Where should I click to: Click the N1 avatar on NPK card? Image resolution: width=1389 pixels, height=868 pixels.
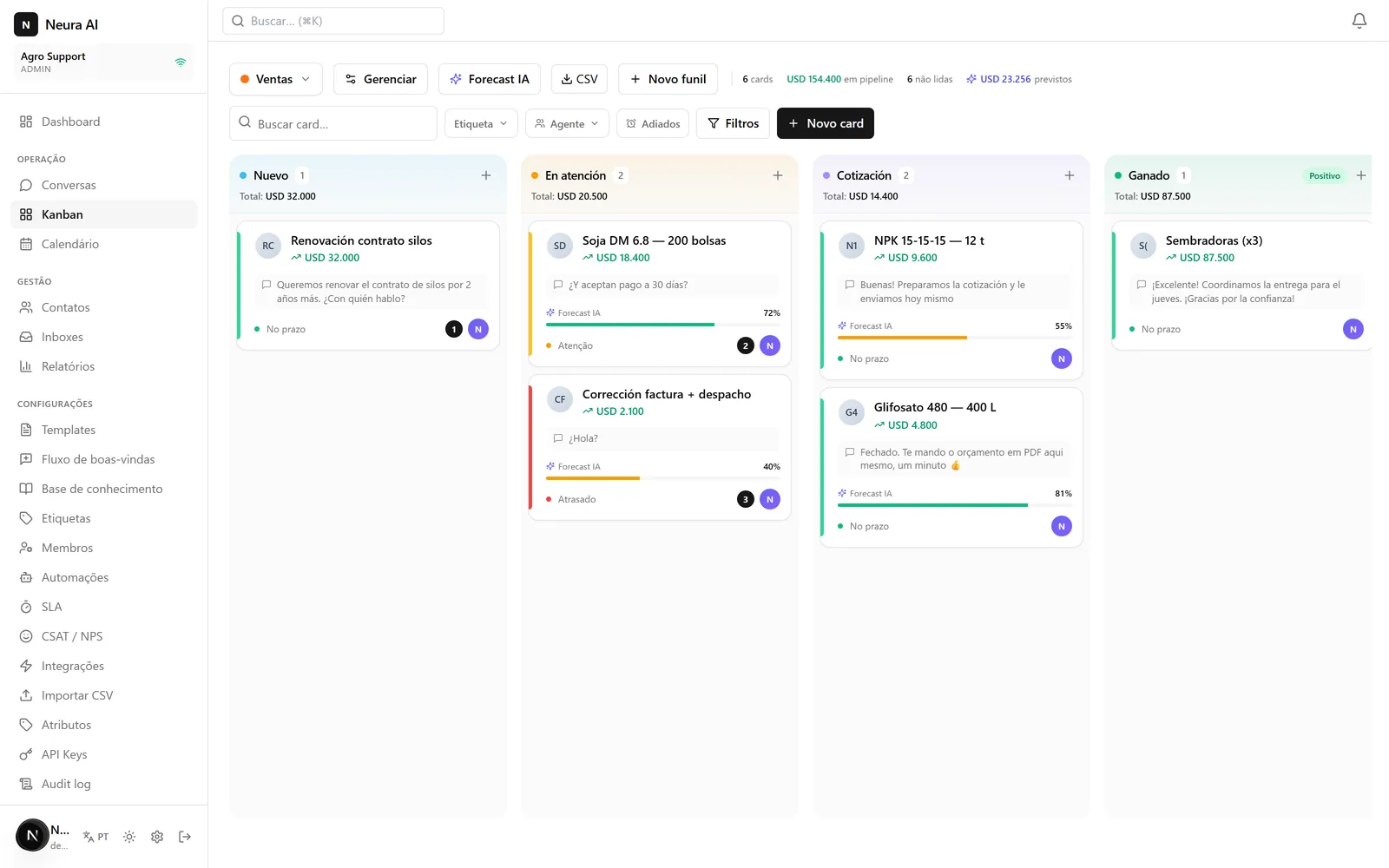(852, 246)
